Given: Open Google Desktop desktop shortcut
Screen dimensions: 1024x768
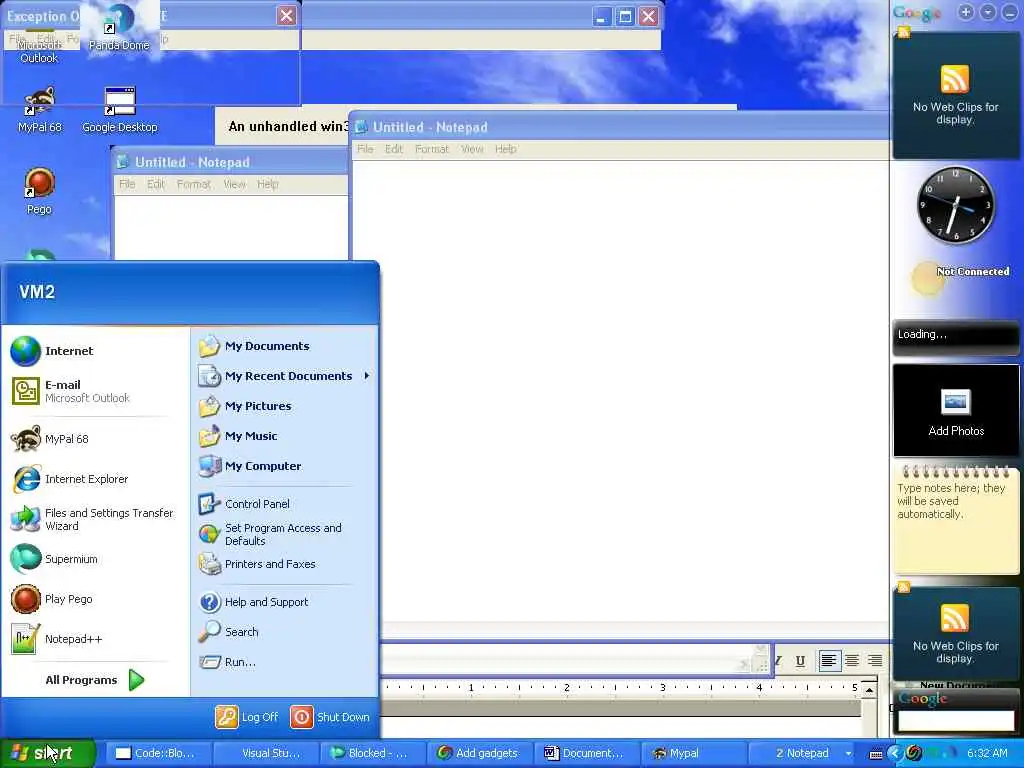Looking at the screenshot, I should point(120,109).
